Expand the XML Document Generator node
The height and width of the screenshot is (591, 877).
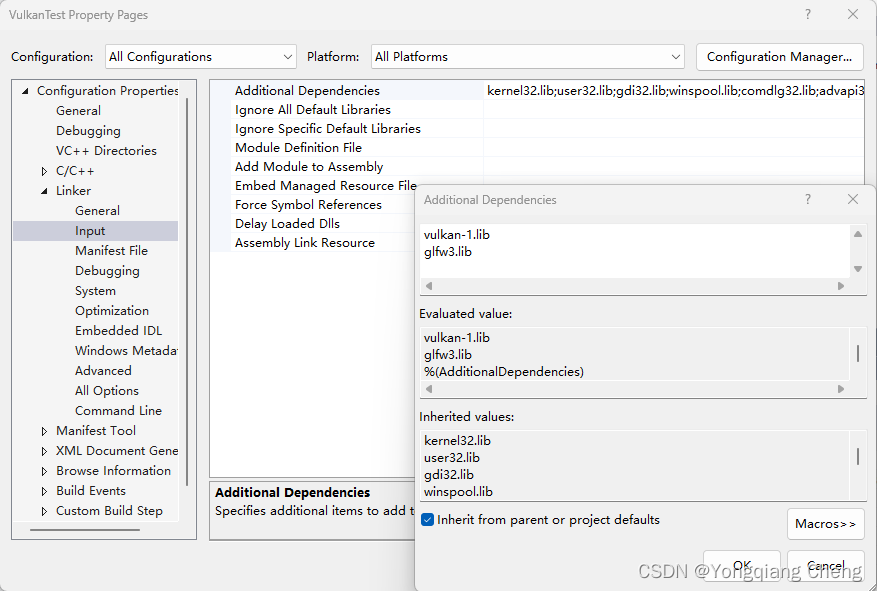[x=43, y=450]
